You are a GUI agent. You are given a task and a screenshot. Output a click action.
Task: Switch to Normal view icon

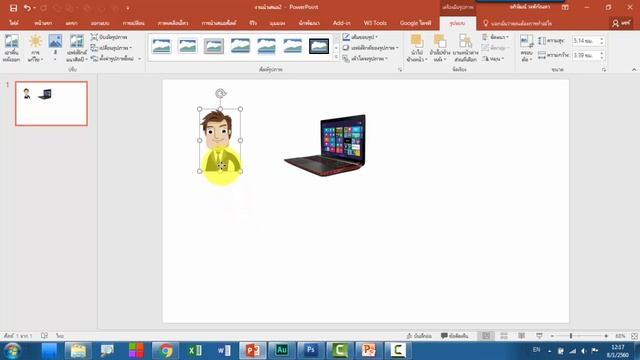(x=486, y=336)
